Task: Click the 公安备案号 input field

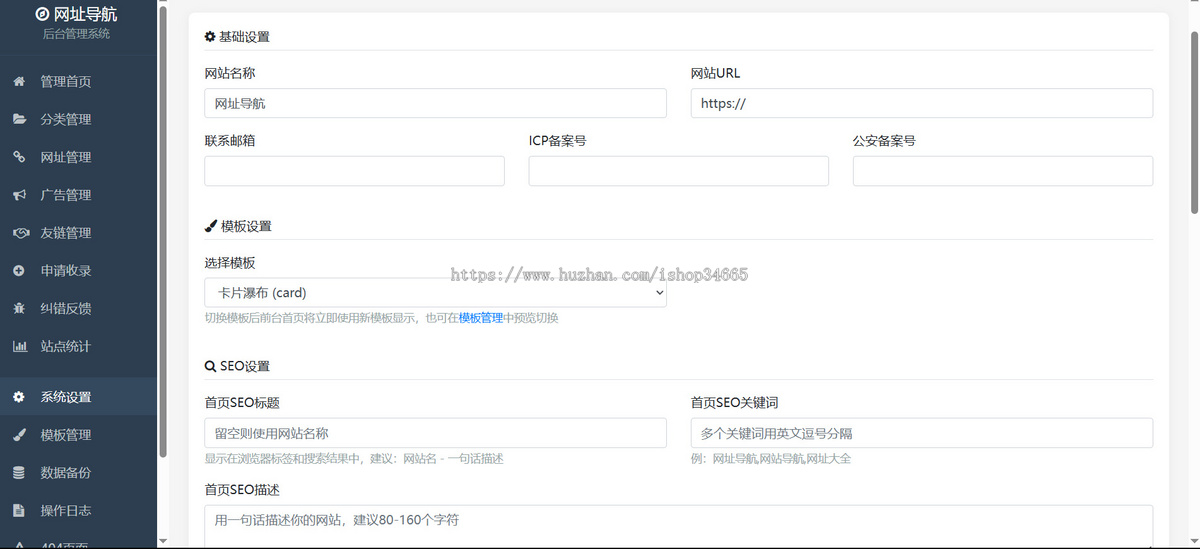Action: 1003,171
